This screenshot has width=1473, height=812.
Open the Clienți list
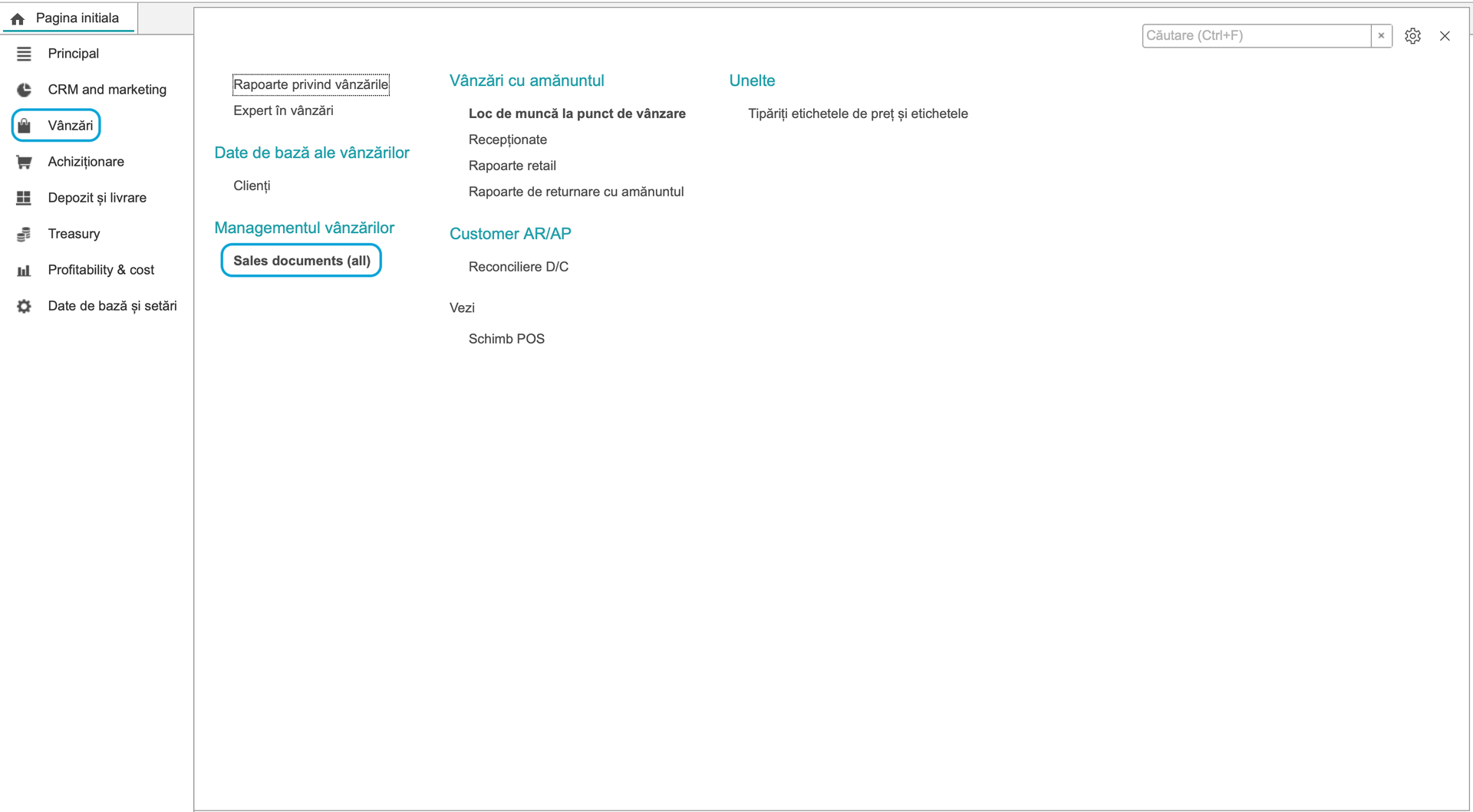point(252,186)
